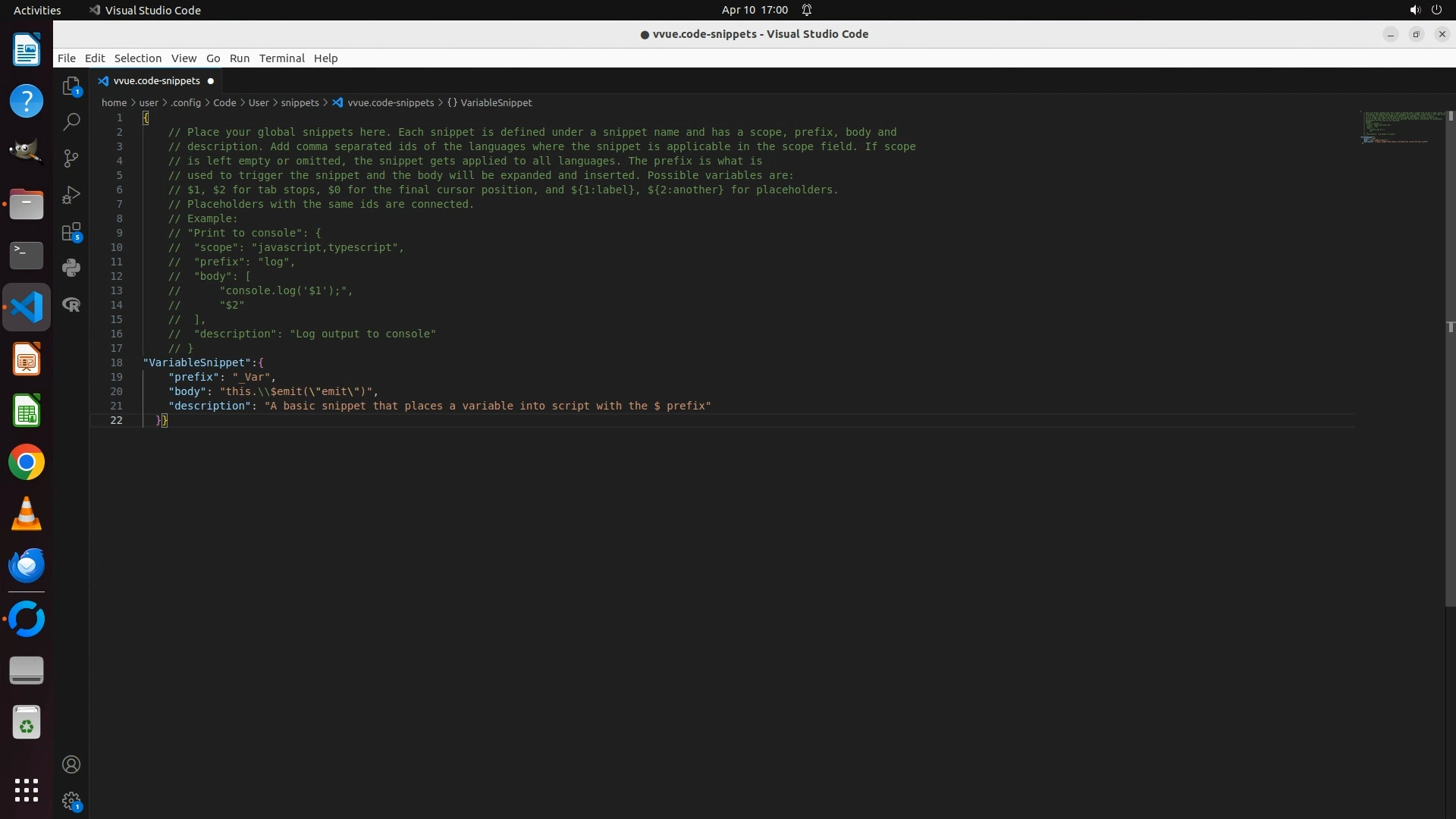
Task: Open the Accounts icon in activity bar
Action: (x=71, y=764)
